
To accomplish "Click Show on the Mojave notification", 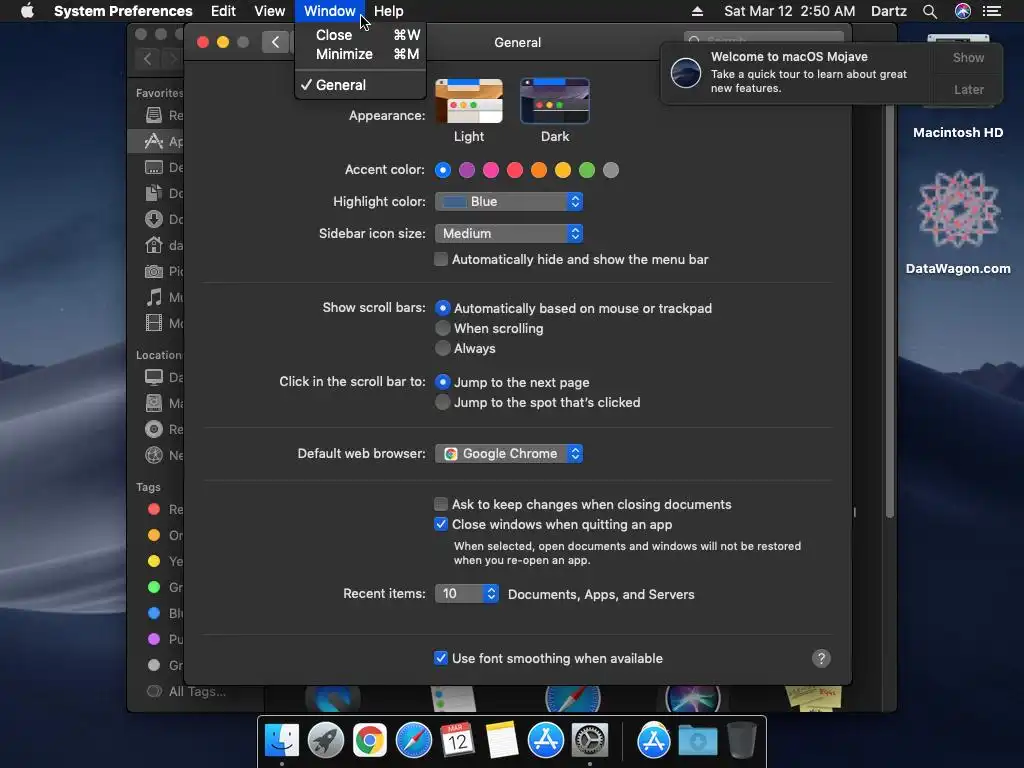I will click(x=968, y=57).
